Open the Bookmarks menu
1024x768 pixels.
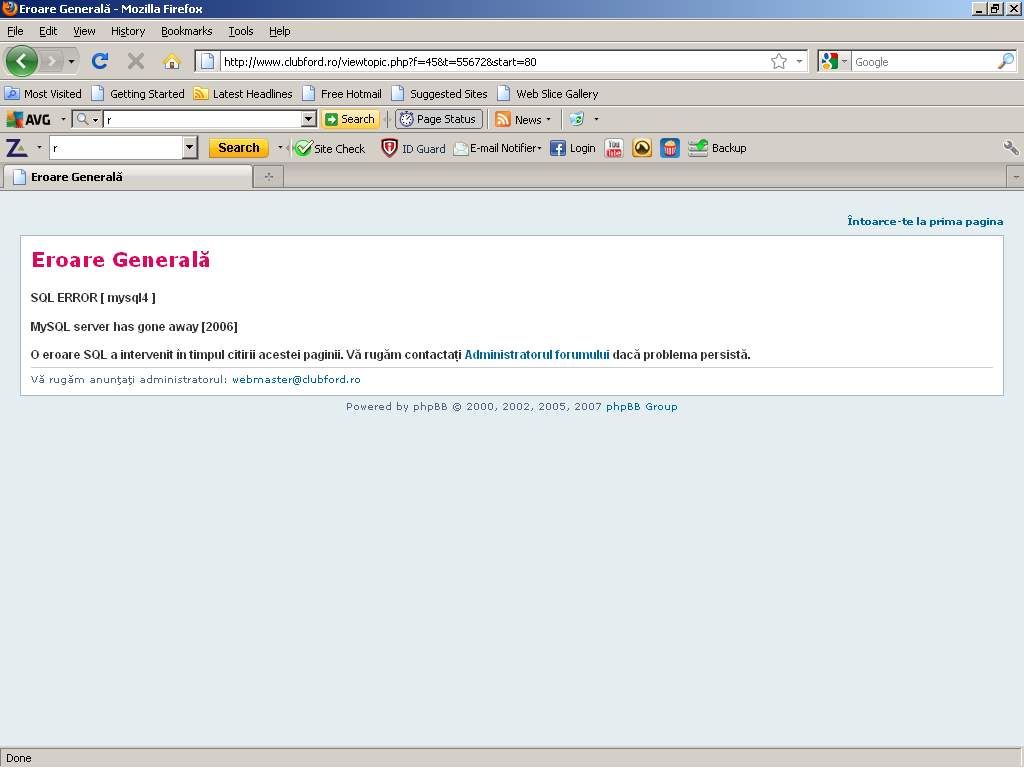point(186,31)
